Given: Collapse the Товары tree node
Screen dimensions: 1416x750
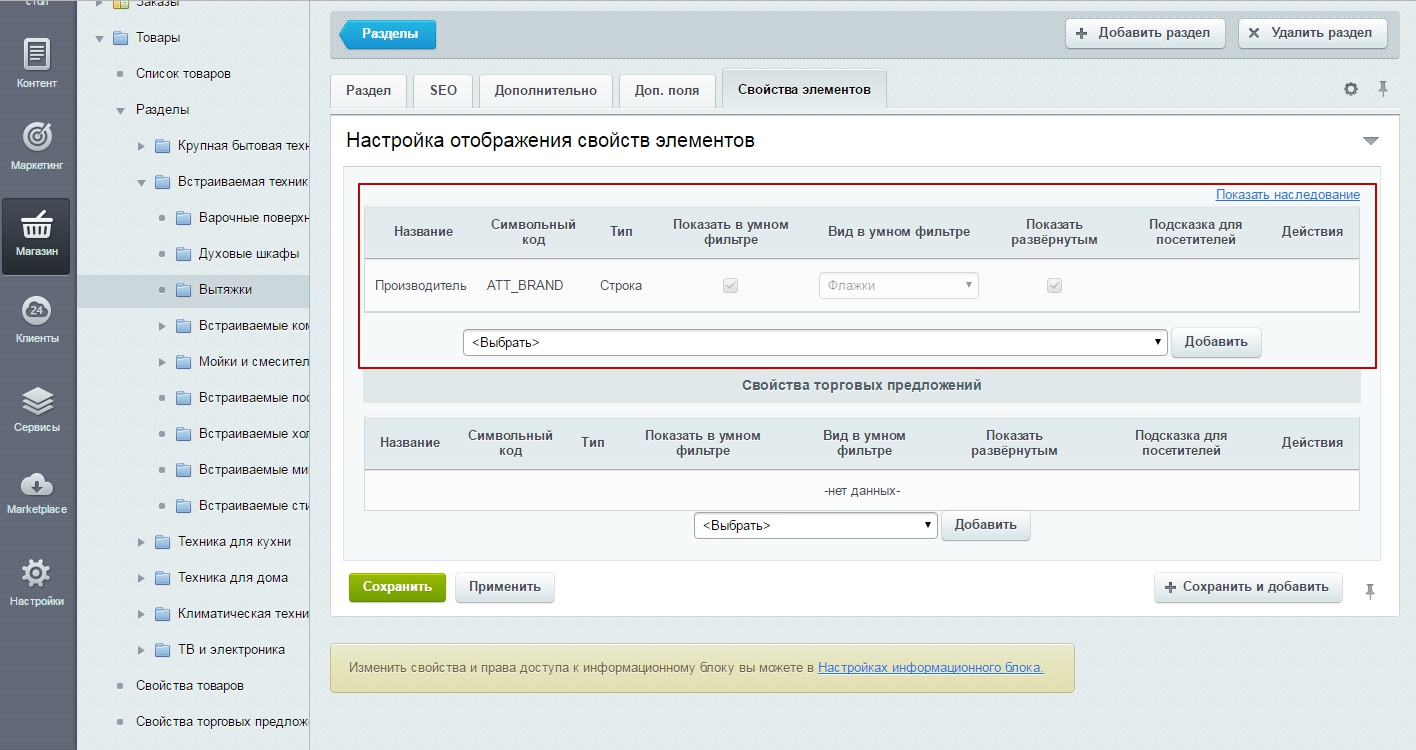Looking at the screenshot, I should coord(99,38).
